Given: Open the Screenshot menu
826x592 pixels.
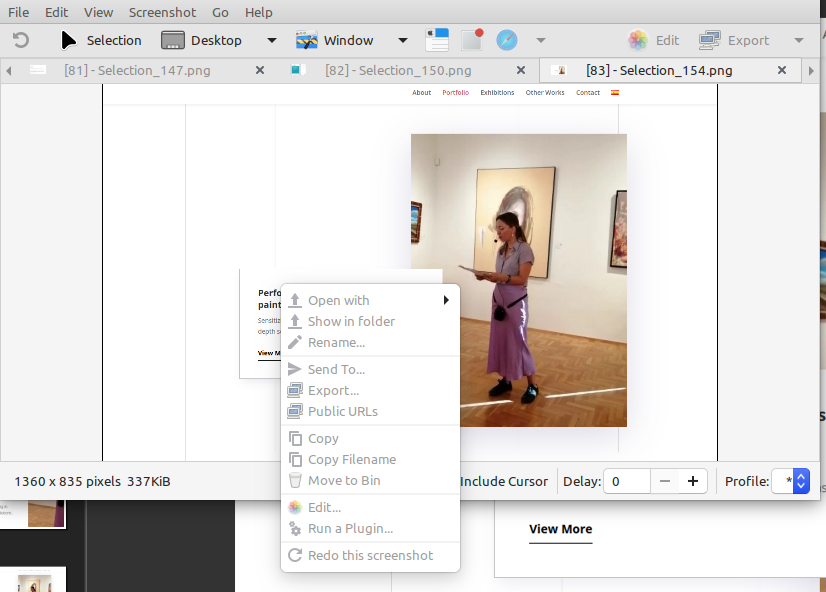Looking at the screenshot, I should 162,12.
